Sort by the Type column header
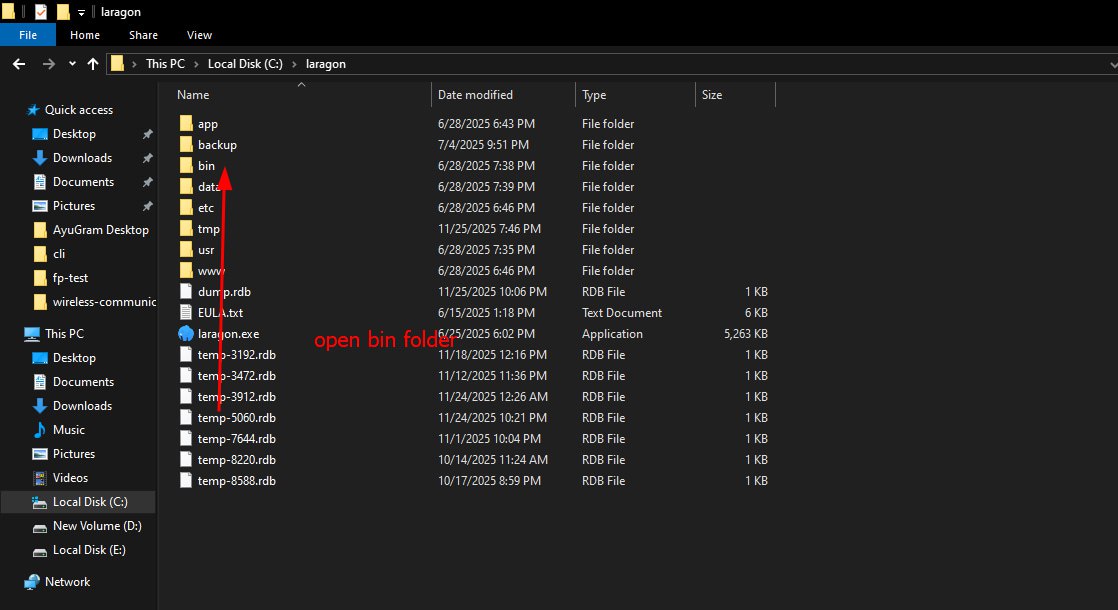1118x610 pixels. [594, 95]
